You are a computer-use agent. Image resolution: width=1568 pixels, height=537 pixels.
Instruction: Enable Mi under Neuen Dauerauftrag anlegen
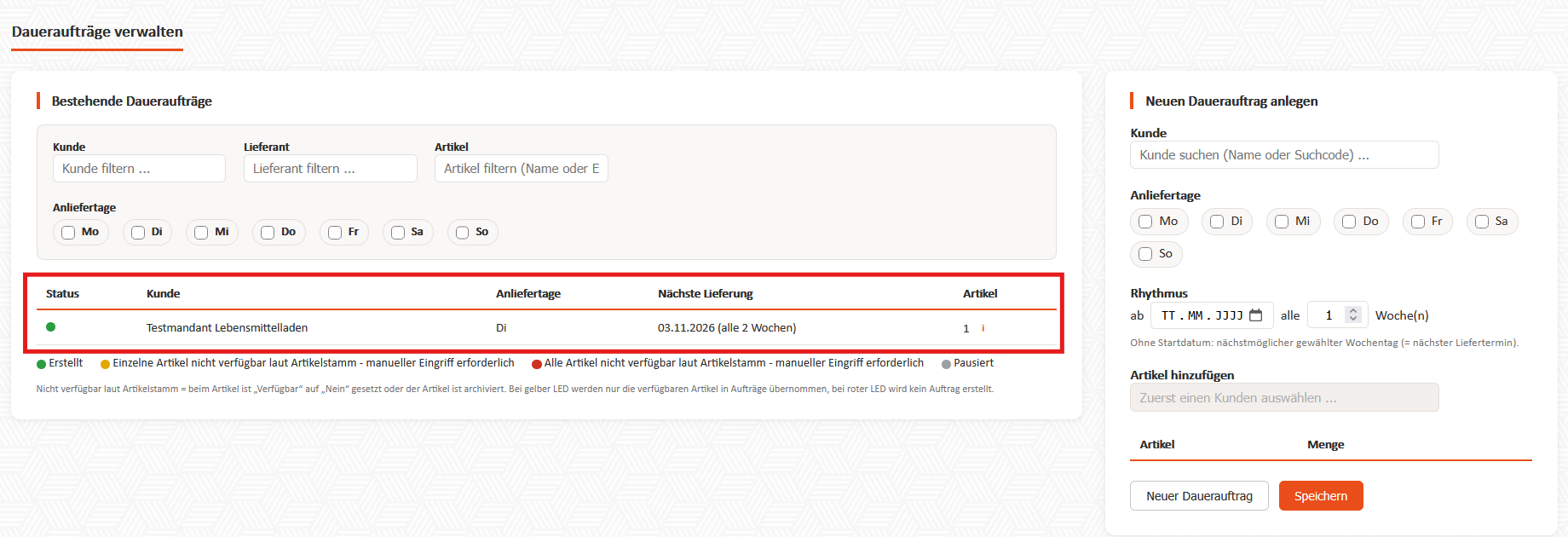tap(1282, 222)
